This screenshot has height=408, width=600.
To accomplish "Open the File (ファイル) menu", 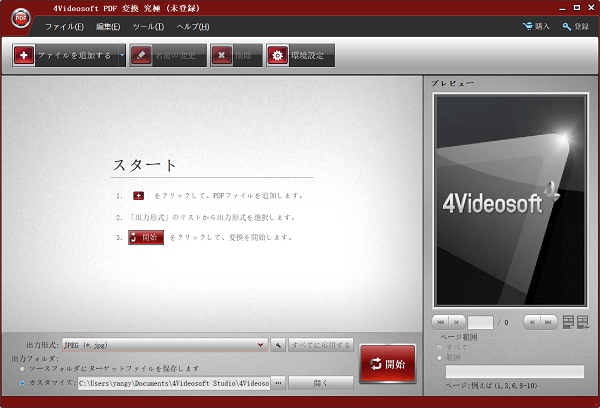I will coord(63,26).
